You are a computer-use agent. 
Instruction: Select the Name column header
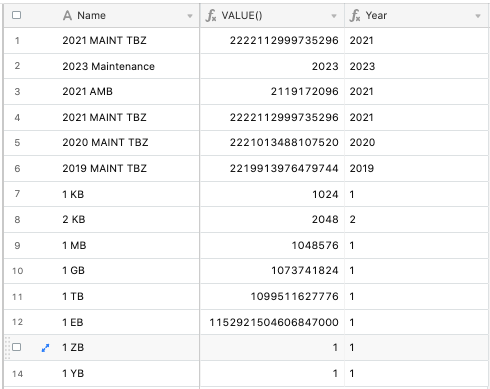coord(102,16)
